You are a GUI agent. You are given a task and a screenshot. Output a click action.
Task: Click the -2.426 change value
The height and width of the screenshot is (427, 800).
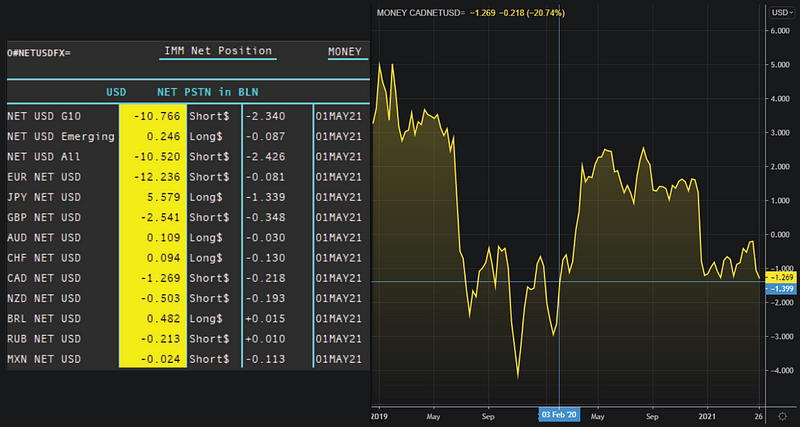(265, 157)
